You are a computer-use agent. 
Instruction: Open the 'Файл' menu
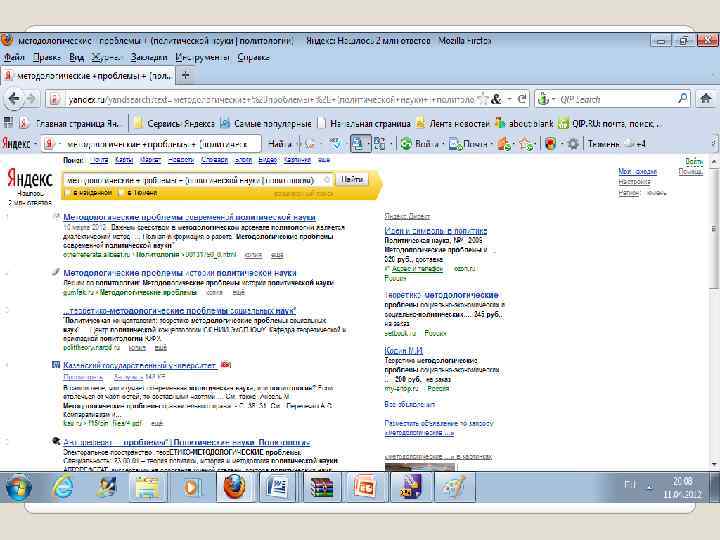click(x=14, y=57)
